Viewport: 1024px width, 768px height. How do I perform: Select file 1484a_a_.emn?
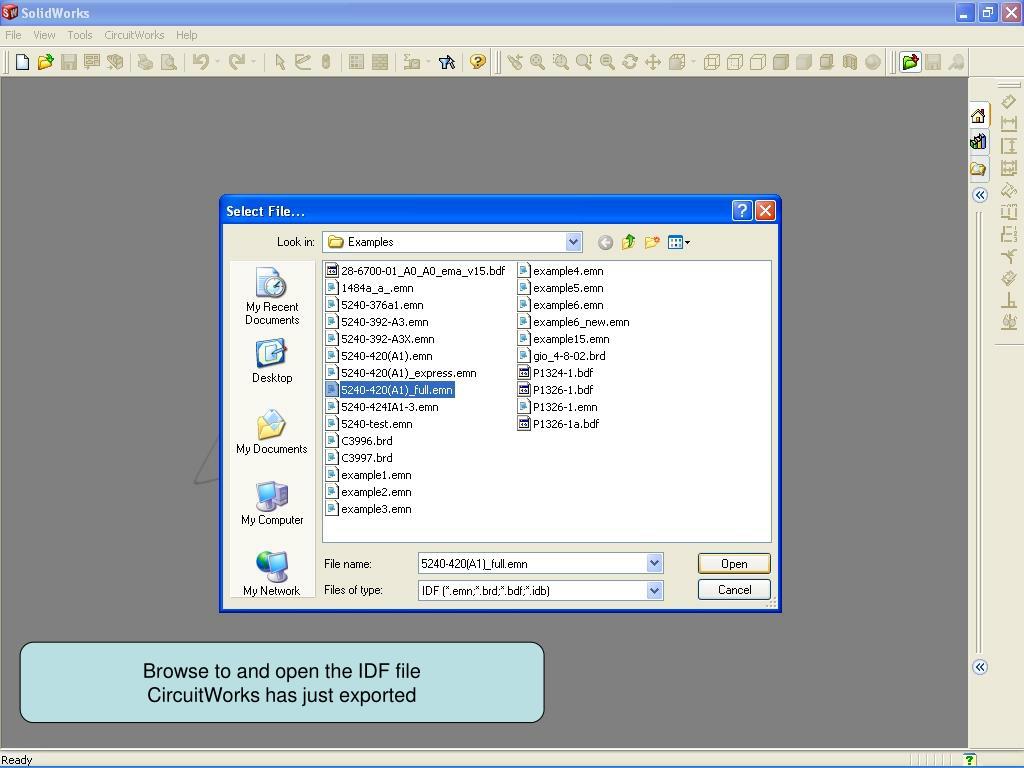click(x=370, y=288)
